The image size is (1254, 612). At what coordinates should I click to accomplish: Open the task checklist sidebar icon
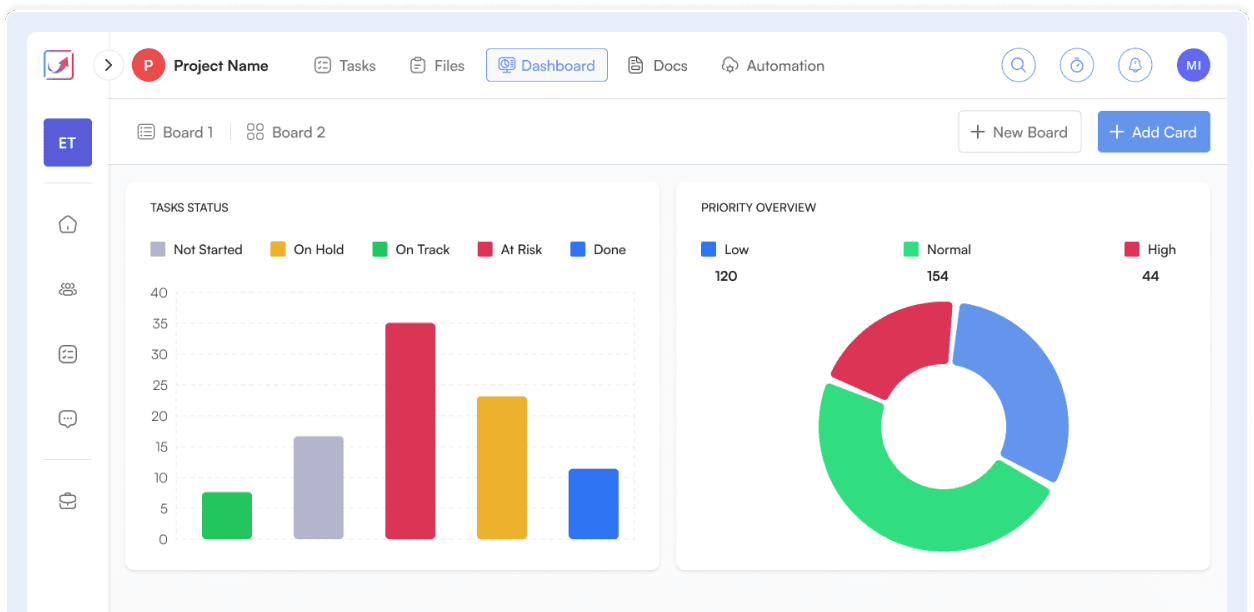pos(68,354)
